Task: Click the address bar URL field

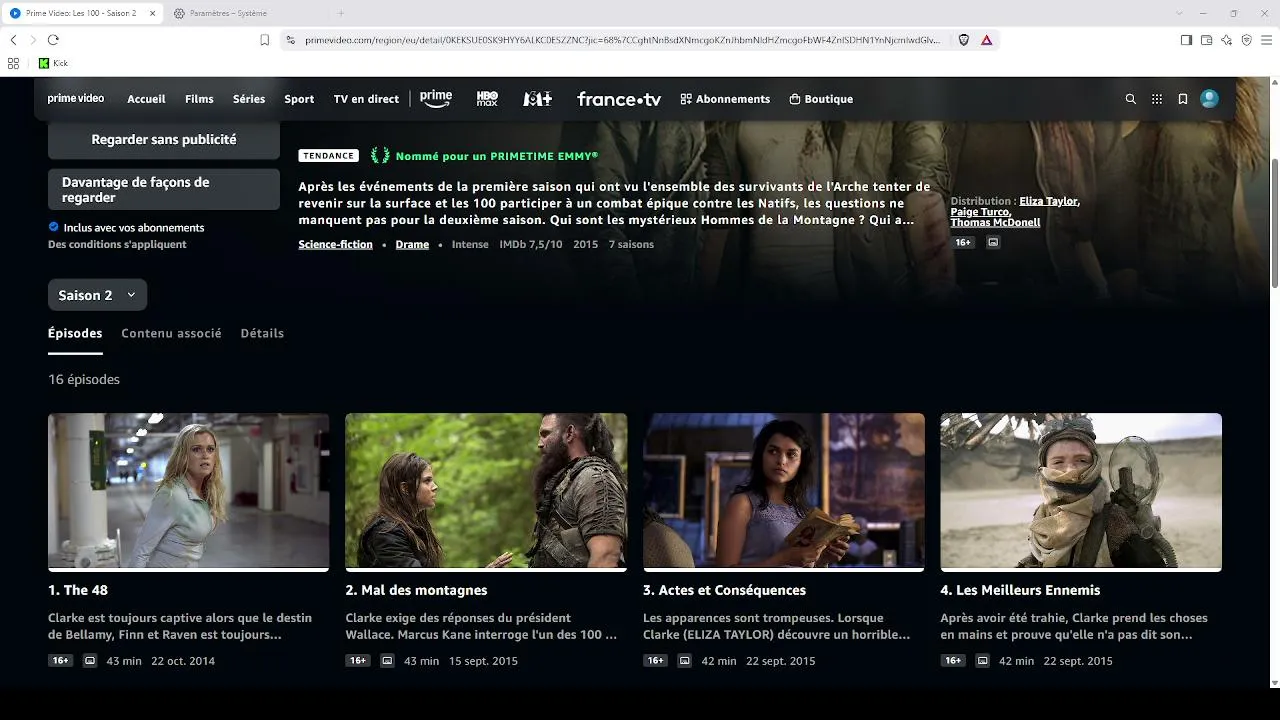Action: [x=623, y=40]
